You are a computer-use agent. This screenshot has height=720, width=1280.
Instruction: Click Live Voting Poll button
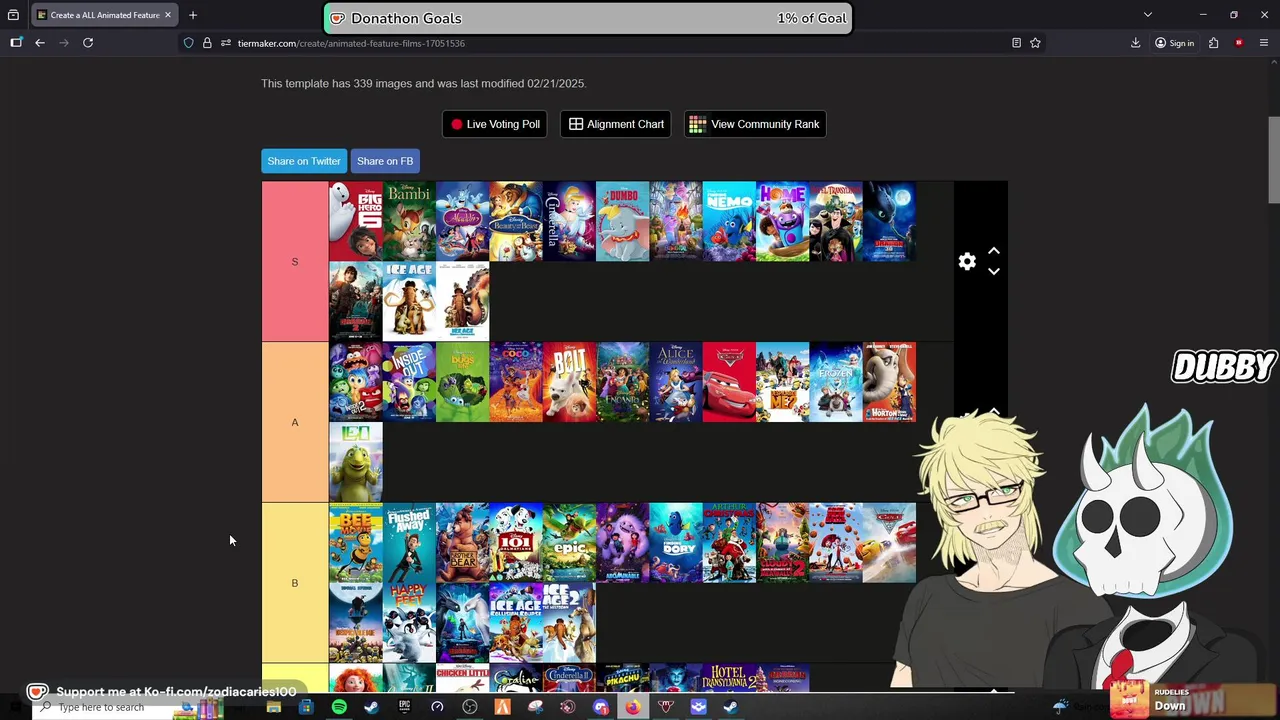pos(495,124)
